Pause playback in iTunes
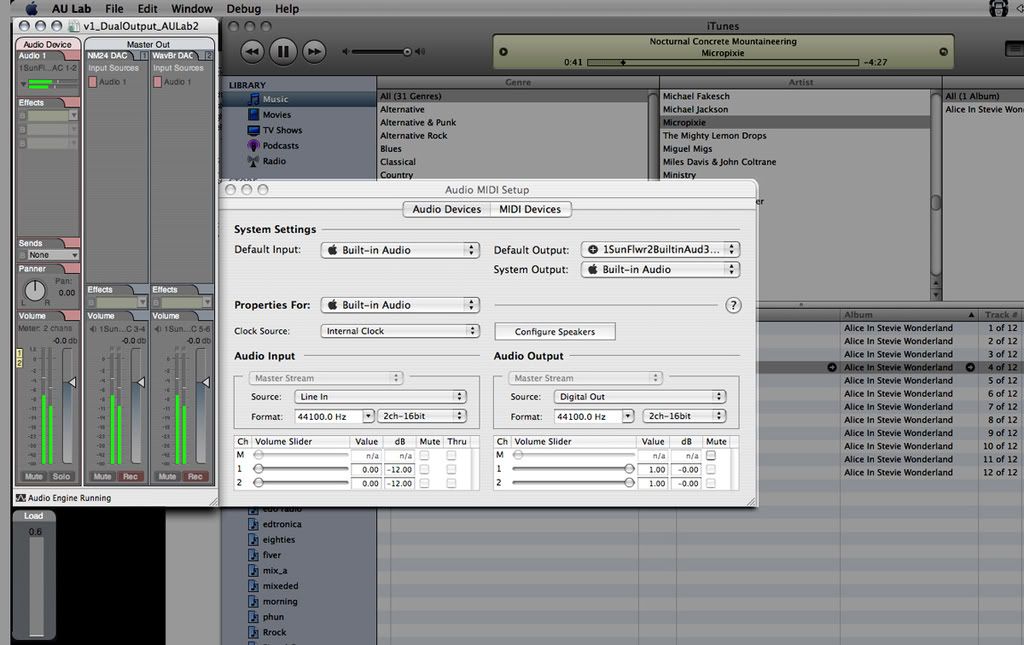 click(x=283, y=52)
